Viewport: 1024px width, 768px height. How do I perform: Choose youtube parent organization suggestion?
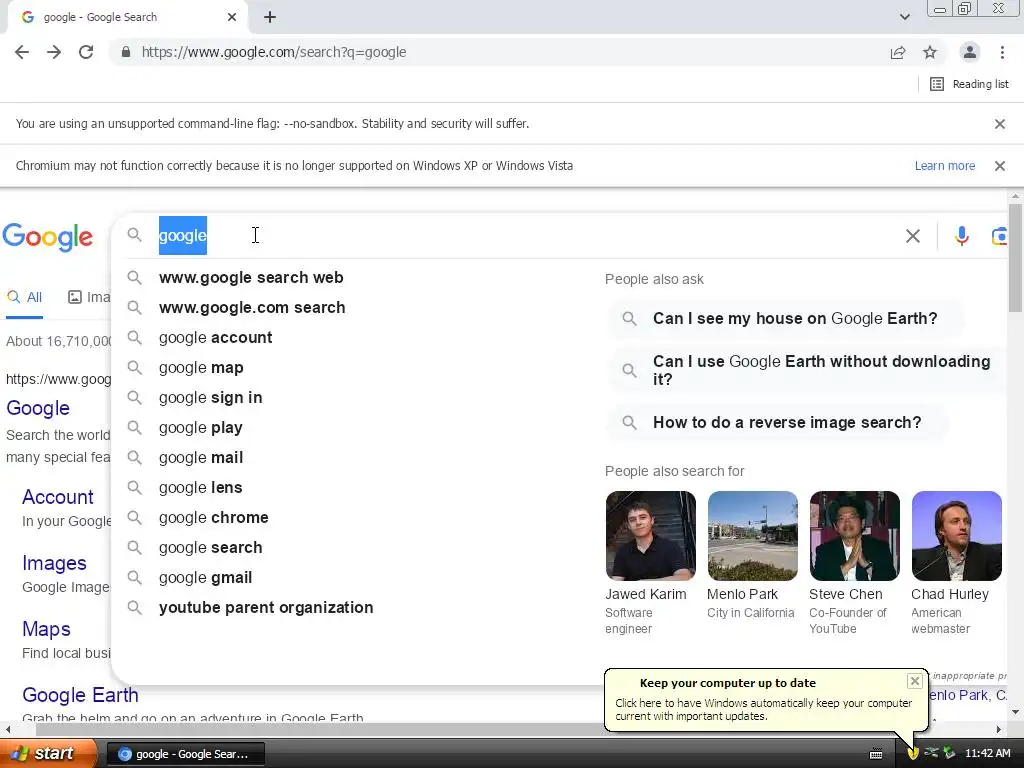pos(266,608)
